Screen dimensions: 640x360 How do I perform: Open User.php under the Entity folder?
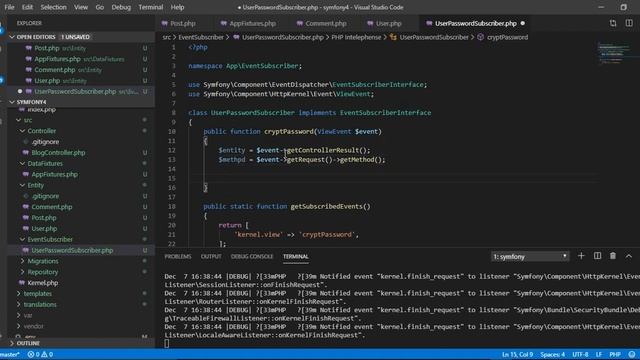[44, 229]
